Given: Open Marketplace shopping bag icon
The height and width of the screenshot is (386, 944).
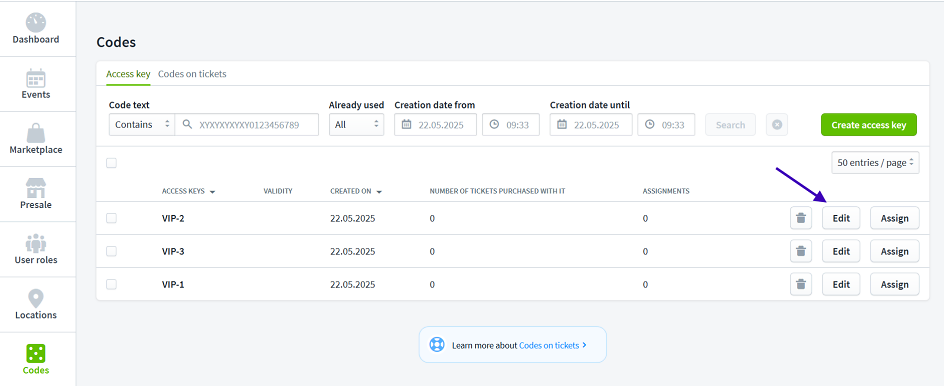Looking at the screenshot, I should 36,133.
